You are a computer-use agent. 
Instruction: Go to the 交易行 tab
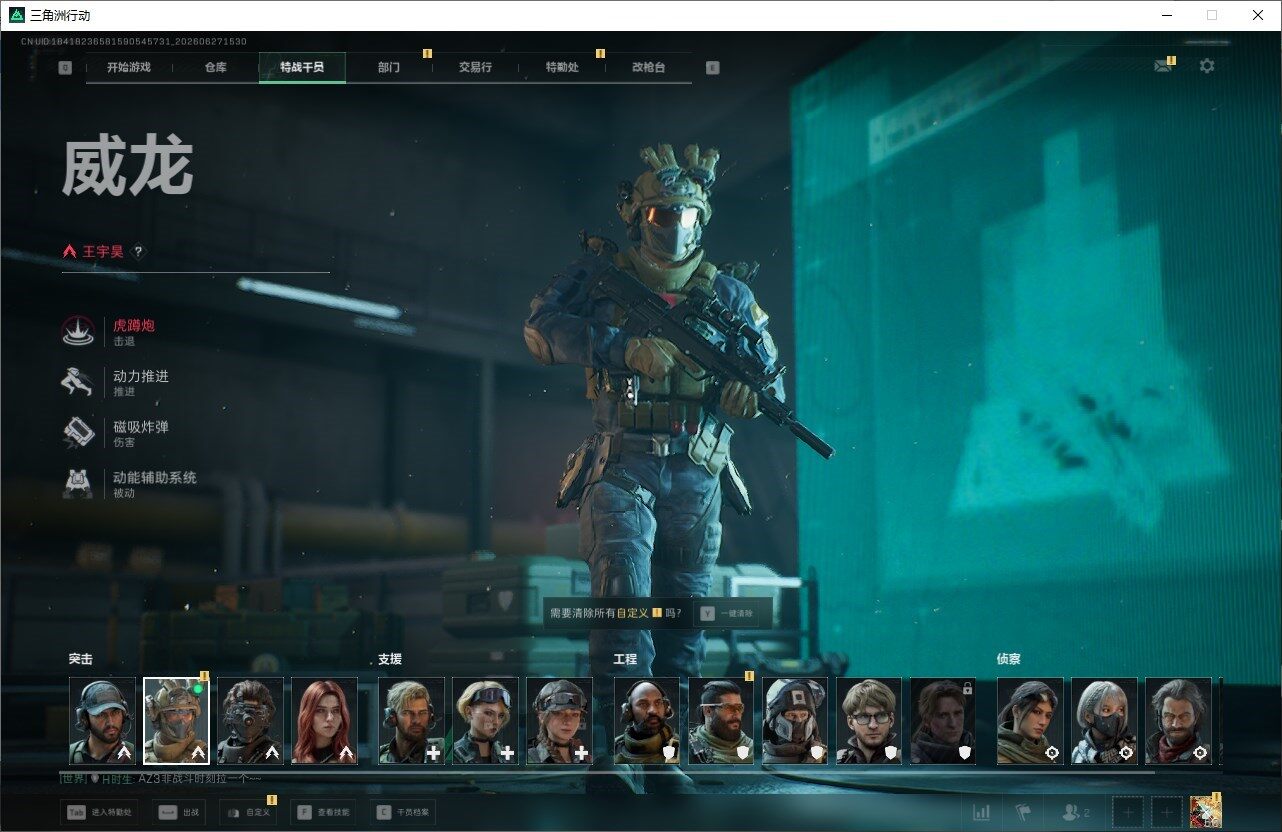pyautogui.click(x=475, y=67)
